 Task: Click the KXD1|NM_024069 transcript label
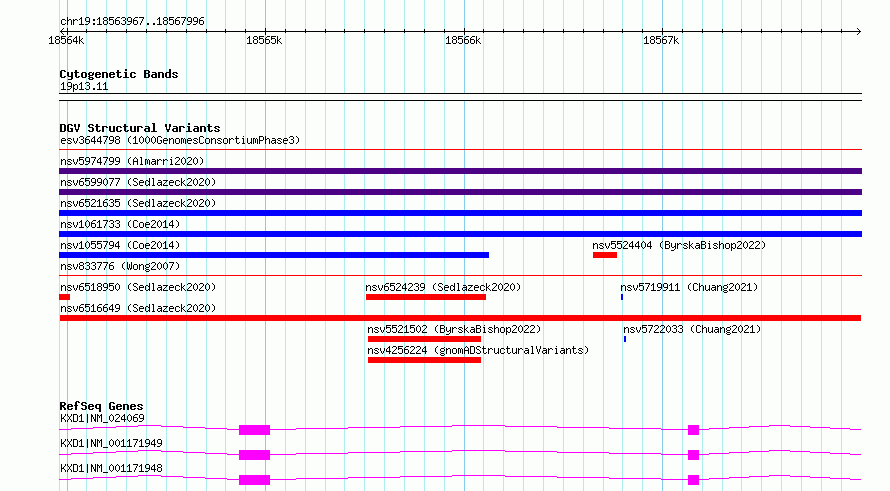click(x=102, y=418)
